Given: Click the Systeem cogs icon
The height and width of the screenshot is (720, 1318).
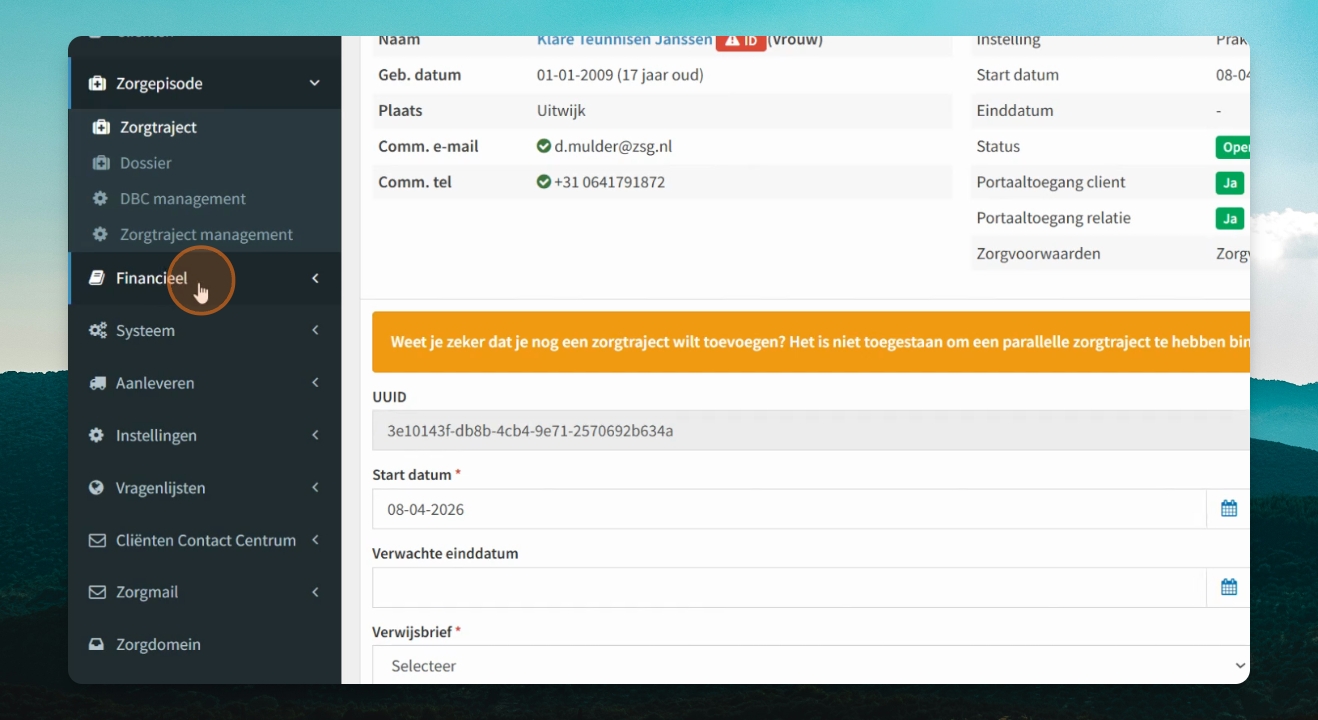Looking at the screenshot, I should (98, 330).
